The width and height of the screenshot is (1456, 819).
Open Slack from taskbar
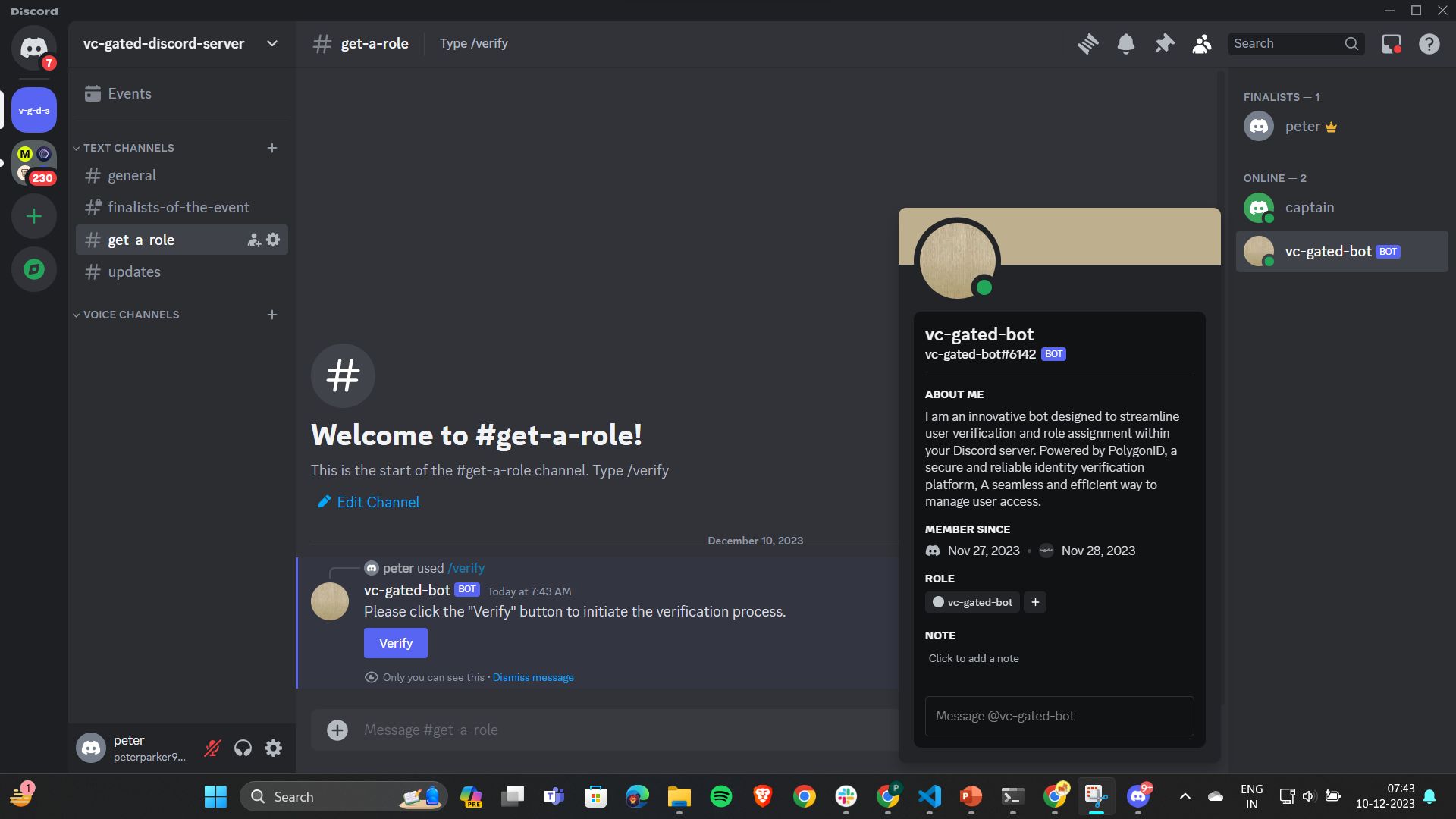[846, 796]
